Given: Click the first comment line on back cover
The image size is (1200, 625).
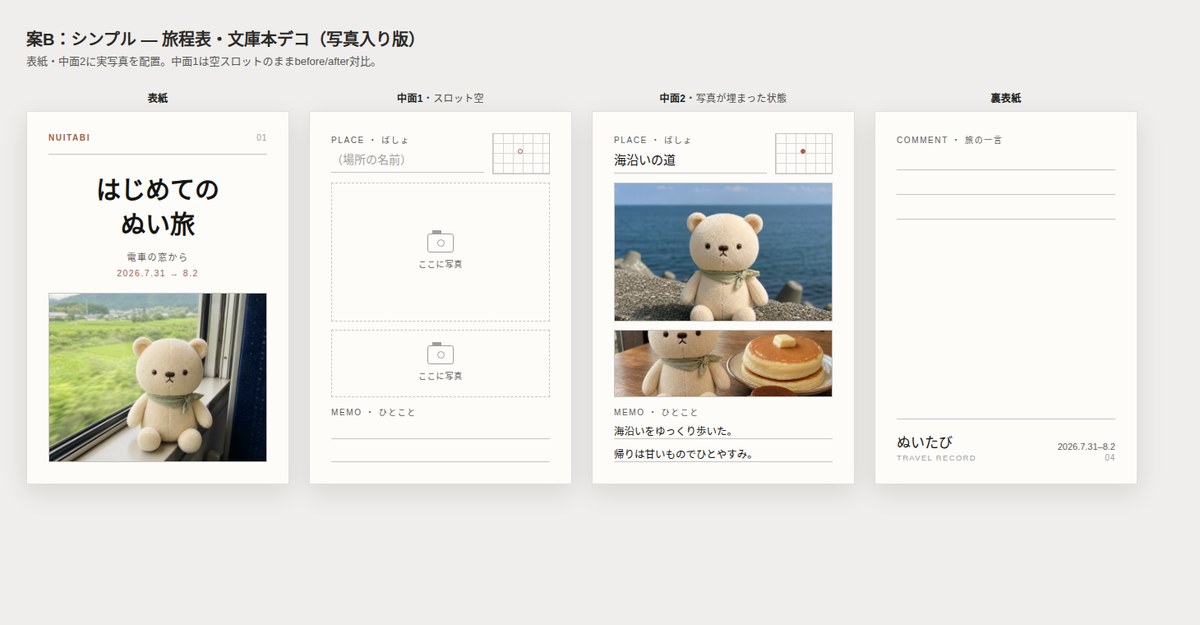Looking at the screenshot, I should 1006,162.
